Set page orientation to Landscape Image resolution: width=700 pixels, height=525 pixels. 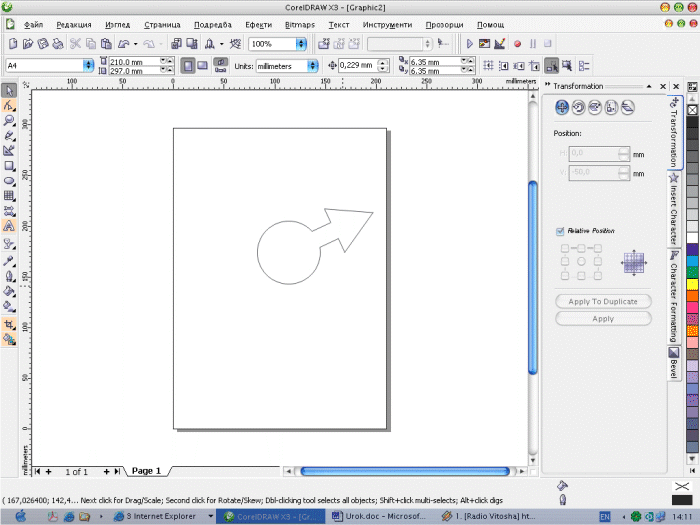point(202,66)
